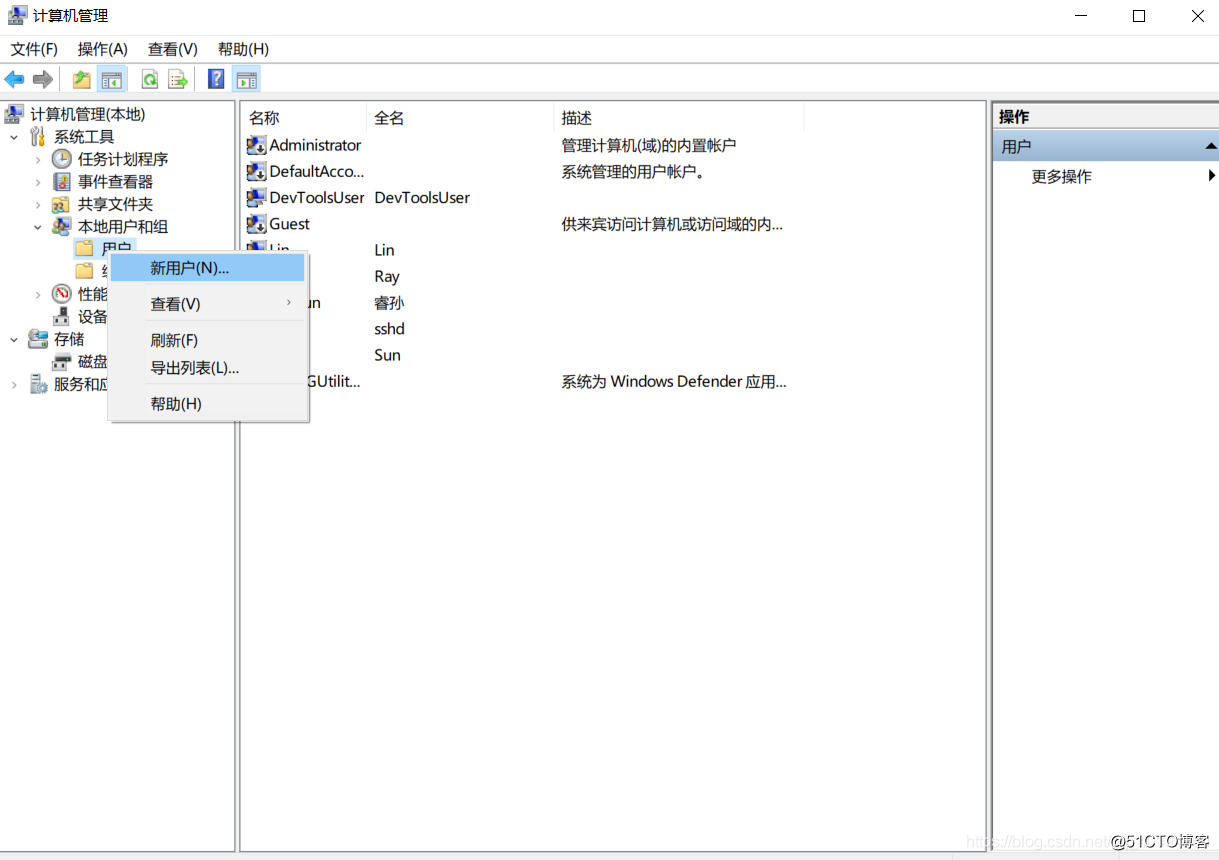1219x860 pixels.
Task: Select 帮助(H) in the context menu
Action: click(x=207, y=404)
